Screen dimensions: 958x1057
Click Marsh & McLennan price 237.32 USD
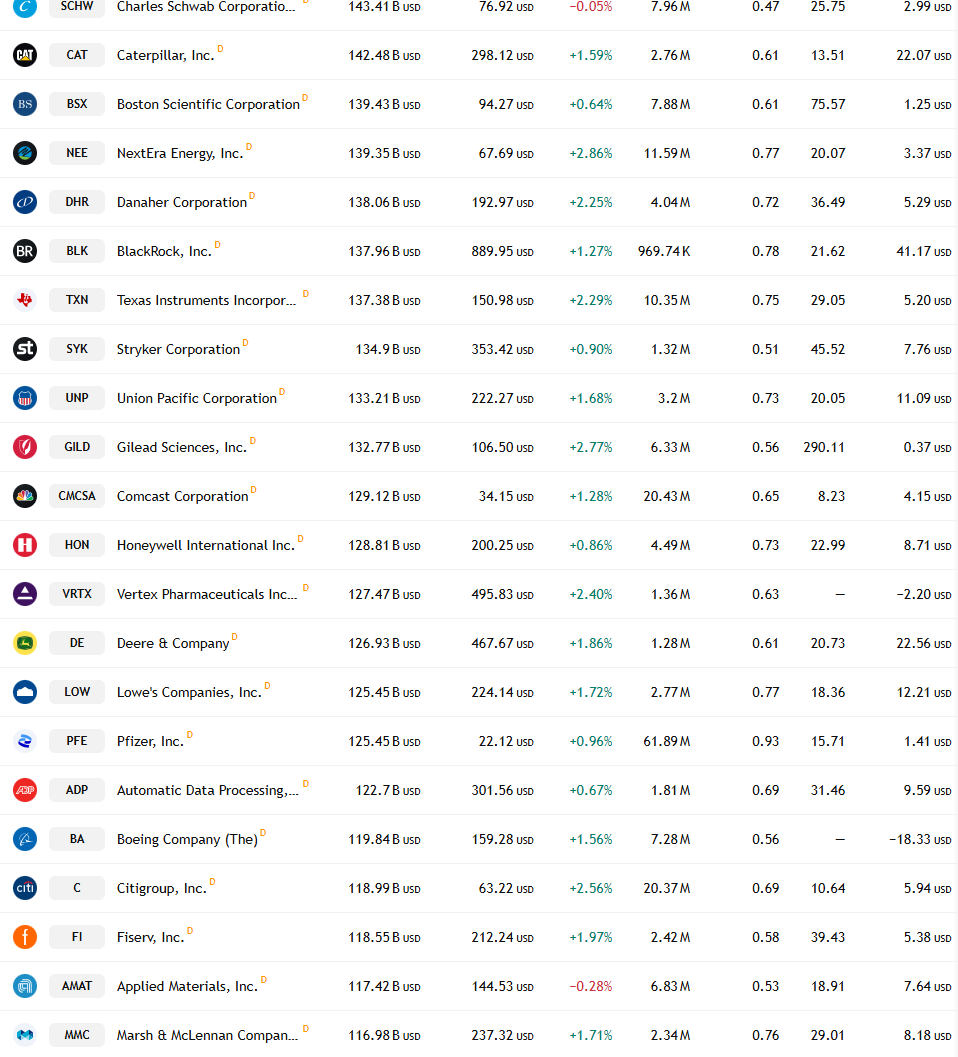point(502,1035)
